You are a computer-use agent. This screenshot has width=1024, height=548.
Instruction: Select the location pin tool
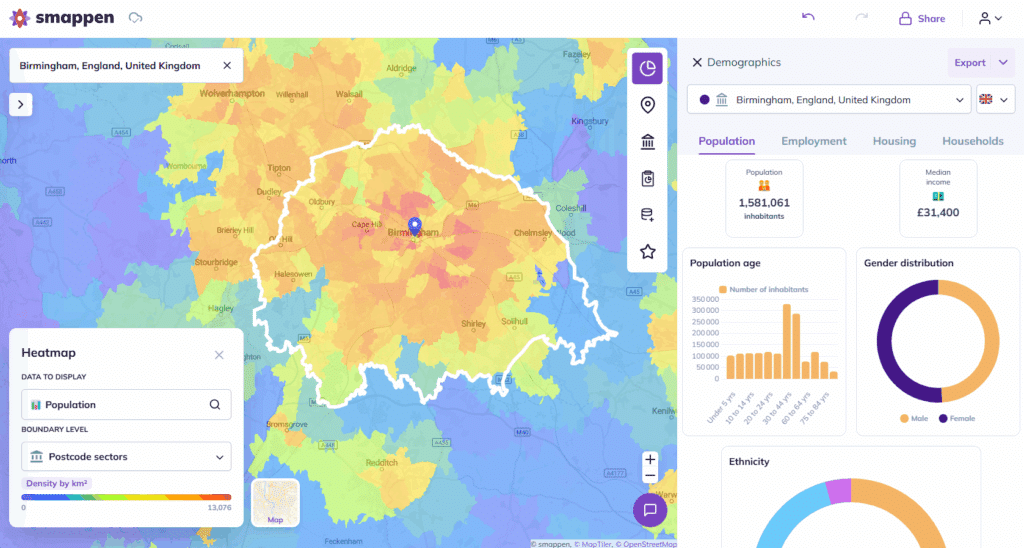(x=647, y=105)
